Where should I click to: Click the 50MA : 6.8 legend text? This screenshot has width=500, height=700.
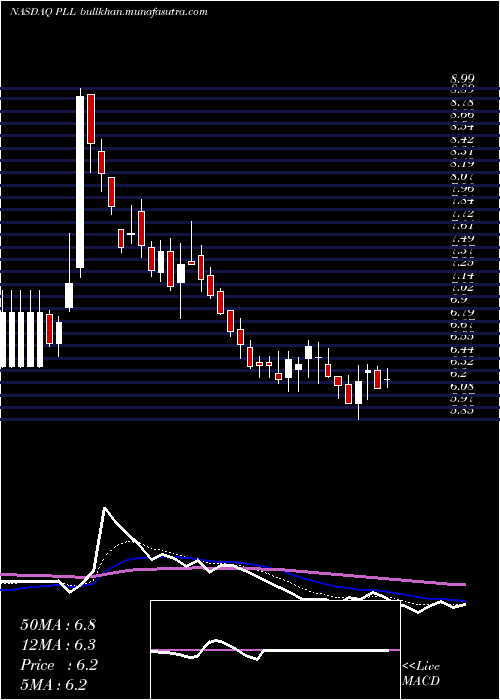point(58,625)
